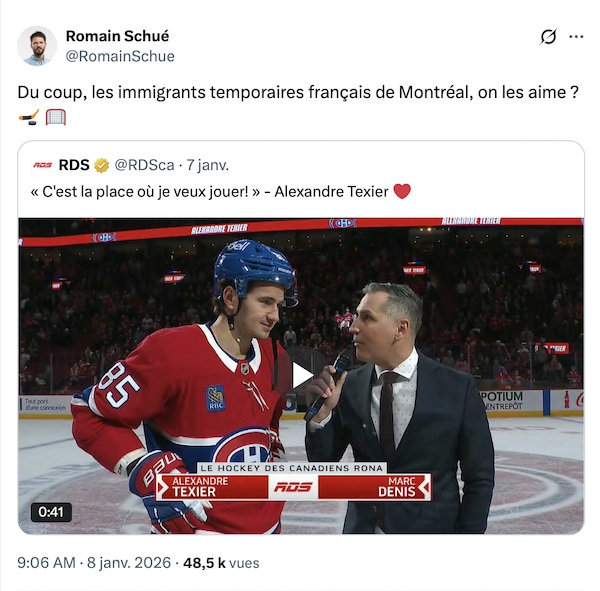The width and height of the screenshot is (600, 591).
Task: Click the 0:41 video duration badge
Action: pos(48,512)
